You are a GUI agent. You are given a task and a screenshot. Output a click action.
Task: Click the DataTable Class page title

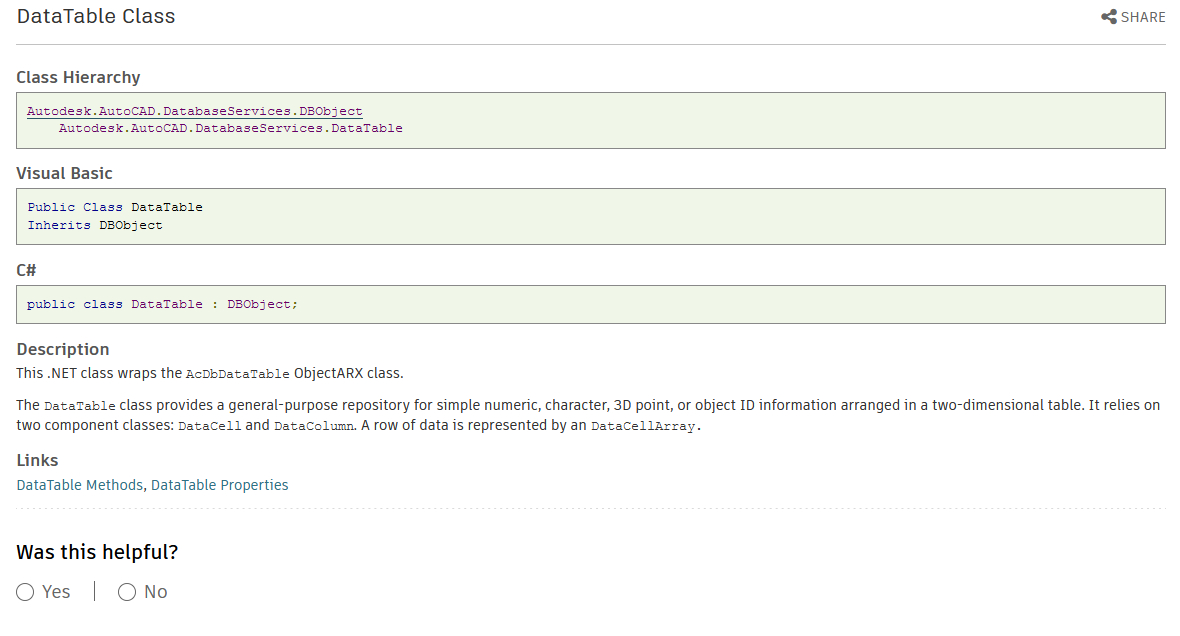click(x=96, y=17)
